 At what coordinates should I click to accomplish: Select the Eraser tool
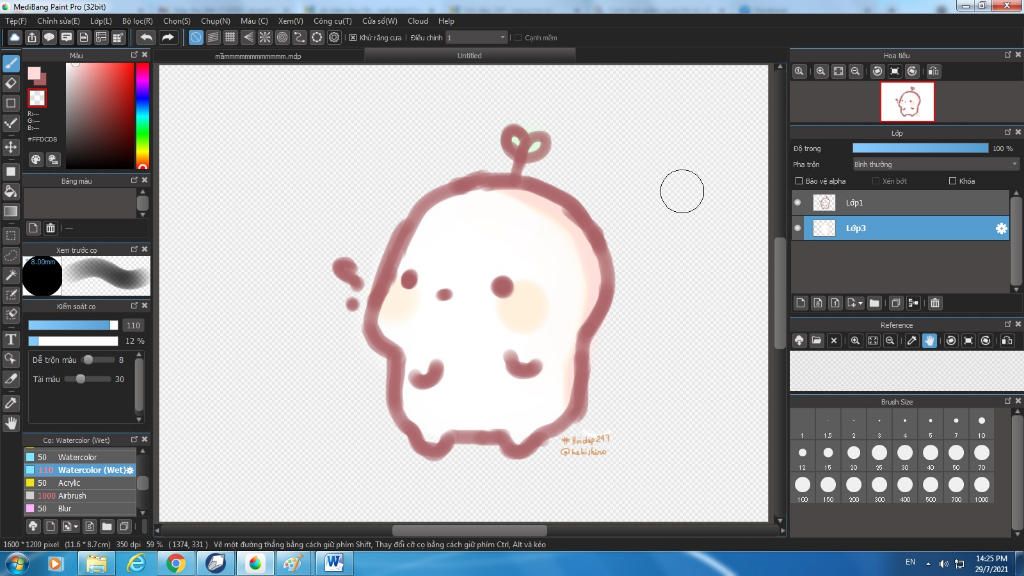(11, 83)
